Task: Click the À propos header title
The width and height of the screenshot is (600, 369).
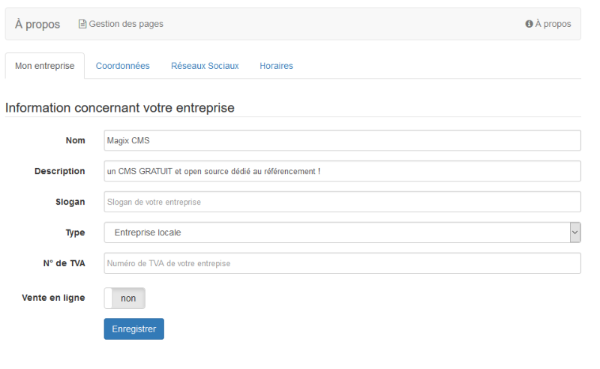Action: pyautogui.click(x=38, y=24)
